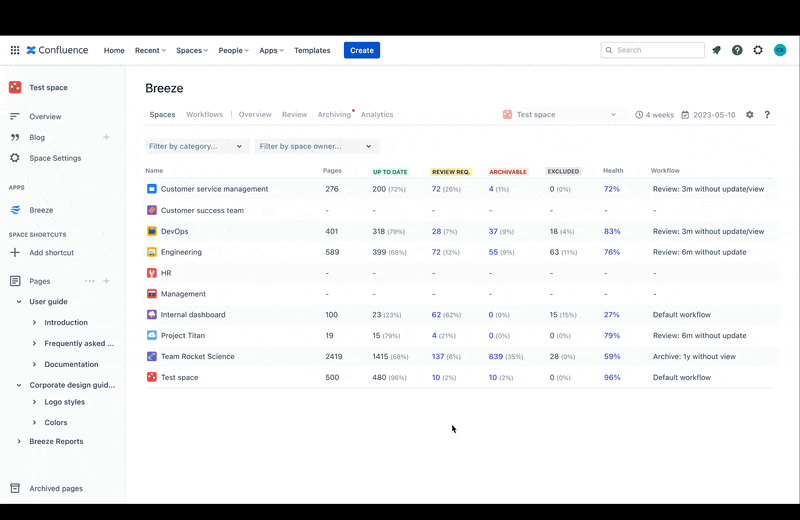Screen dimensions: 800x520
Task: Expand the Documentation page tree
Action: [x=34, y=364]
